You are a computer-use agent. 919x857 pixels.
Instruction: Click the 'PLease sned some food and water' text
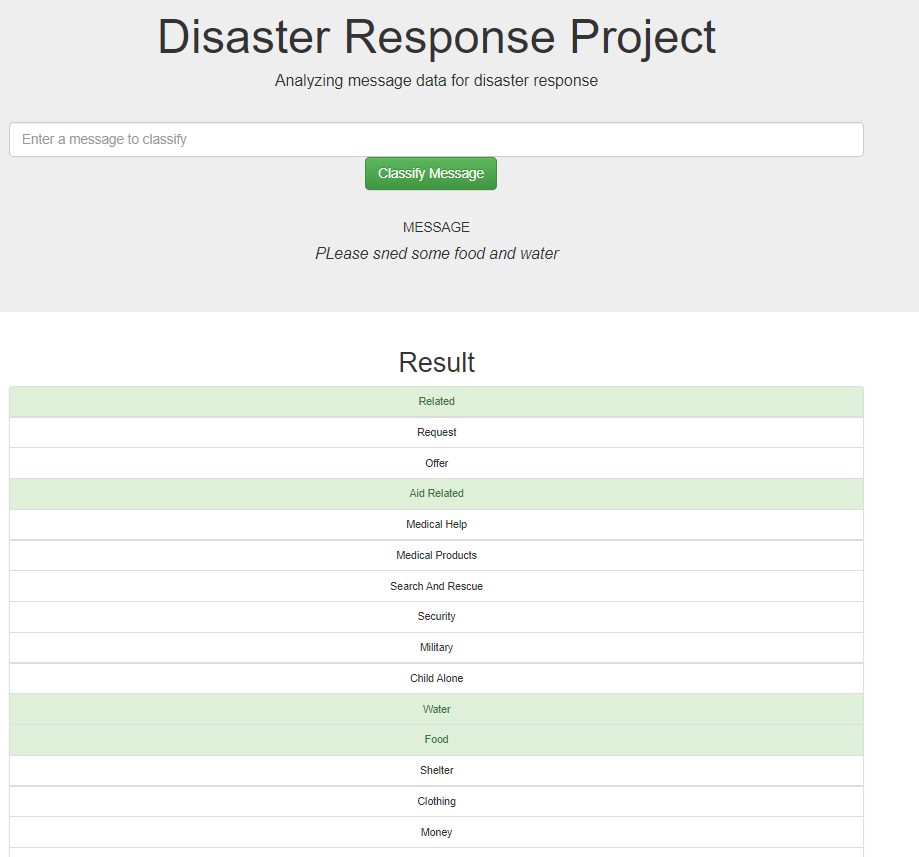[437, 253]
